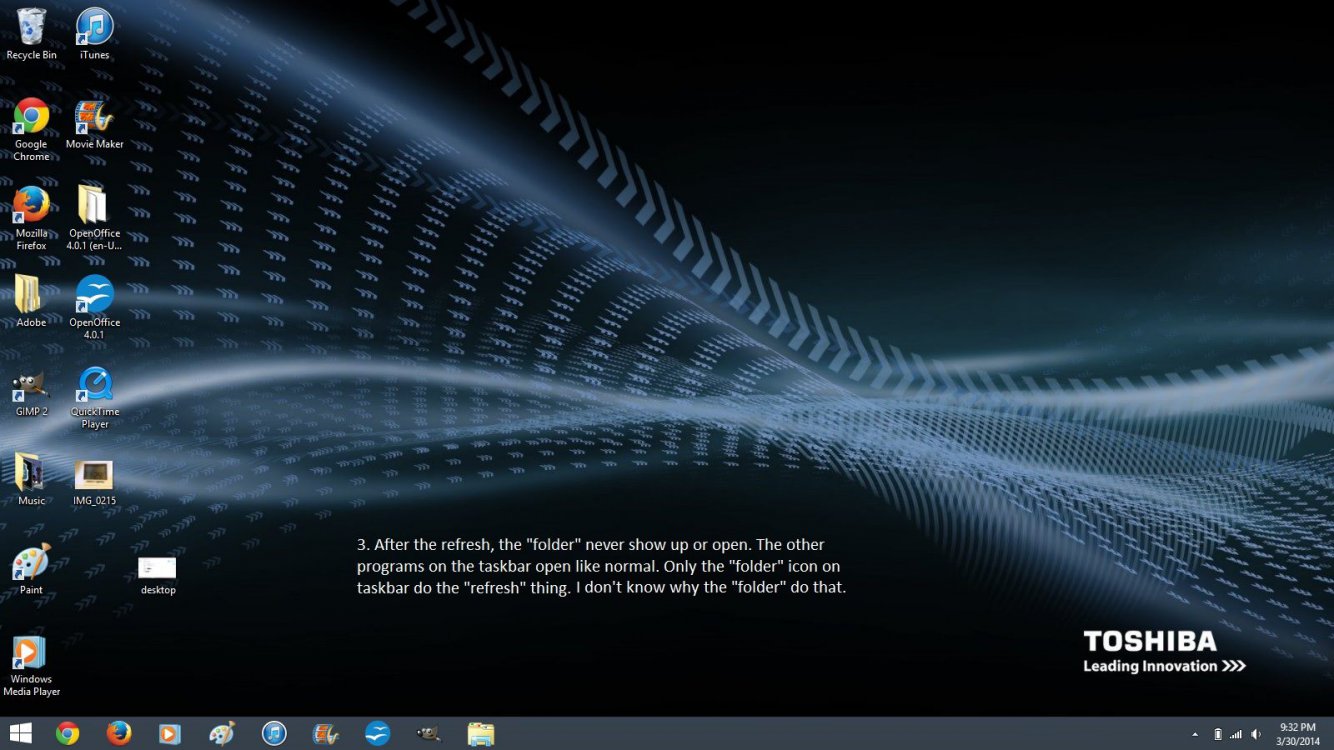Open Windows Media Player from the taskbar
The image size is (1334, 750).
(170, 733)
